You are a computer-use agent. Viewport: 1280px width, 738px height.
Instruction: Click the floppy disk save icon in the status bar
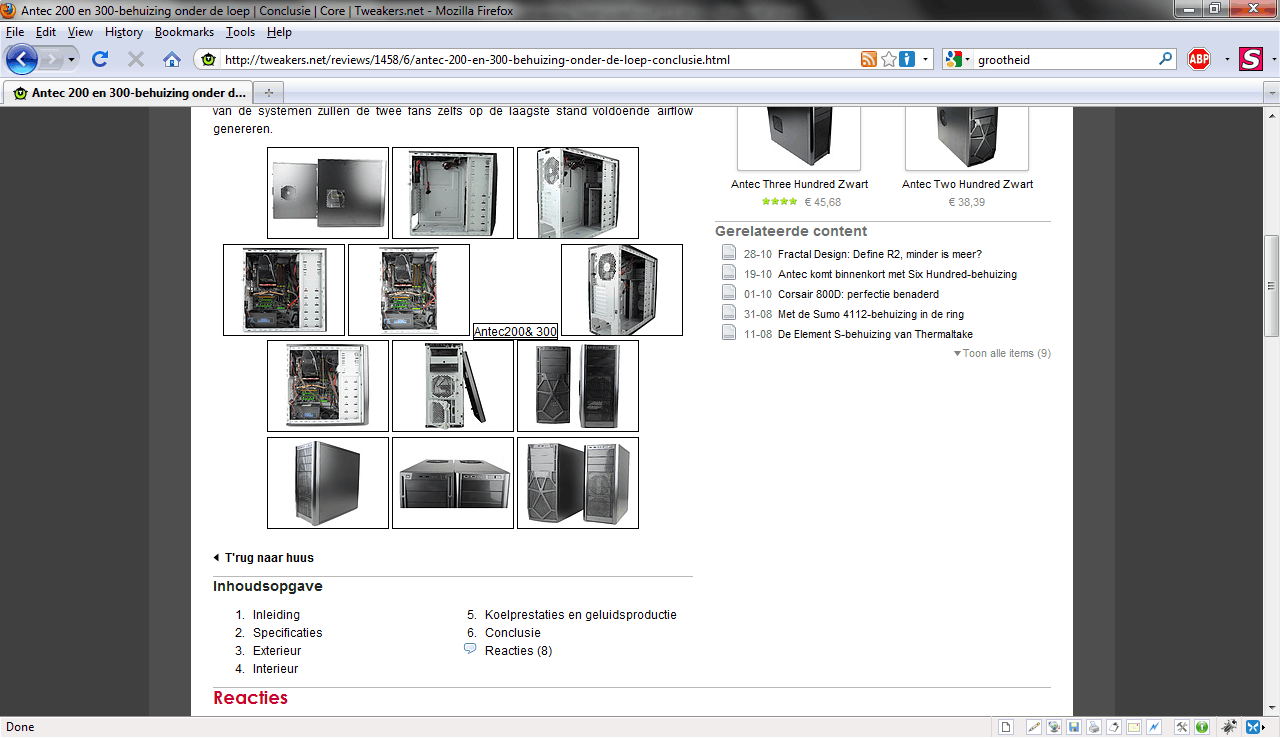pyautogui.click(x=1074, y=727)
